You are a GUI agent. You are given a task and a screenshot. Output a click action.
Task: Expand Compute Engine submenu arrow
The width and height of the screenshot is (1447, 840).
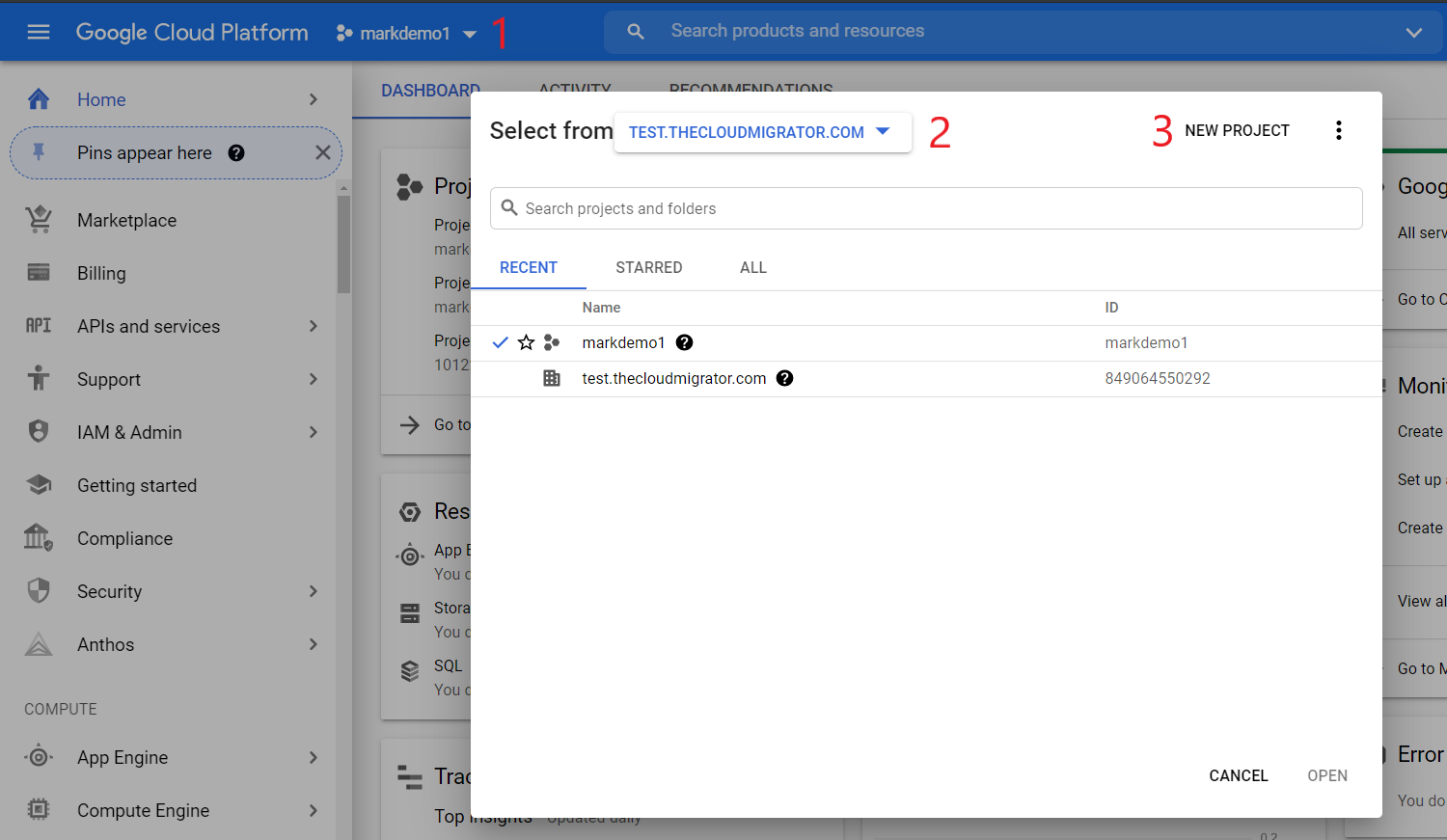coord(314,810)
